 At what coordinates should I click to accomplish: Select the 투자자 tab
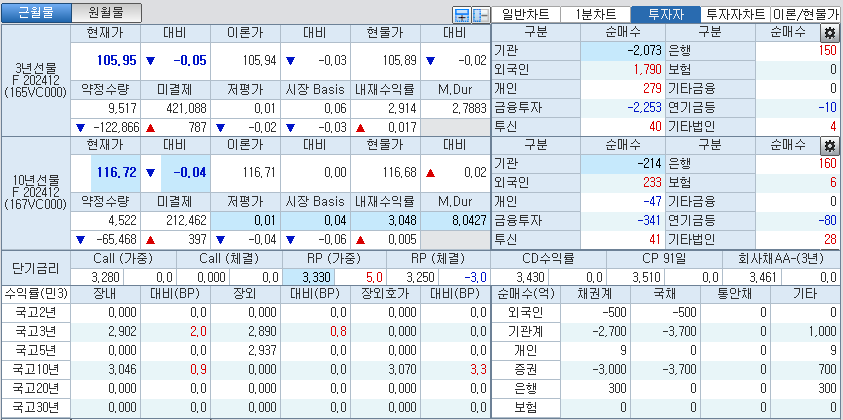coord(666,15)
